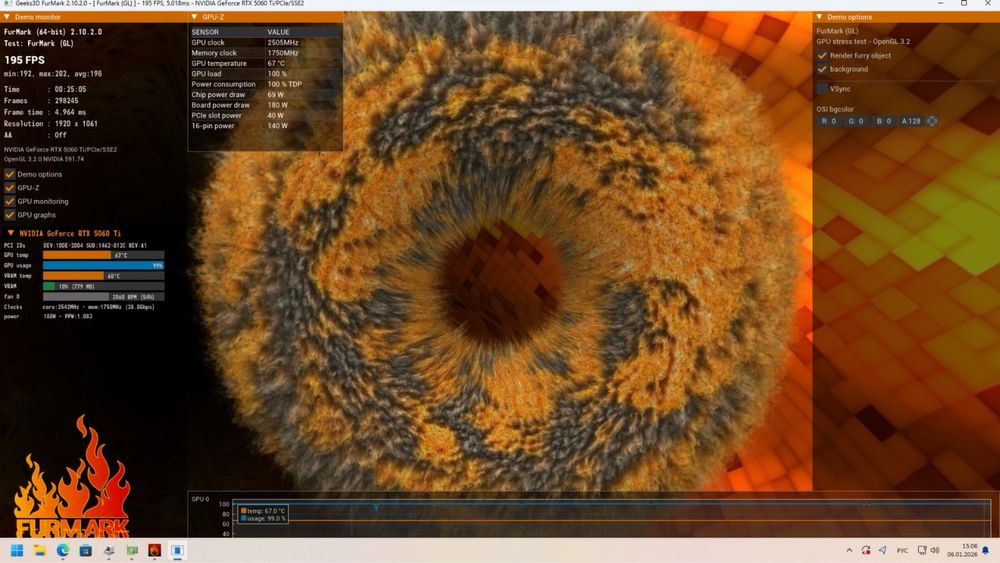Click the G: 0 color value field
The width and height of the screenshot is (1000, 563).
point(856,121)
